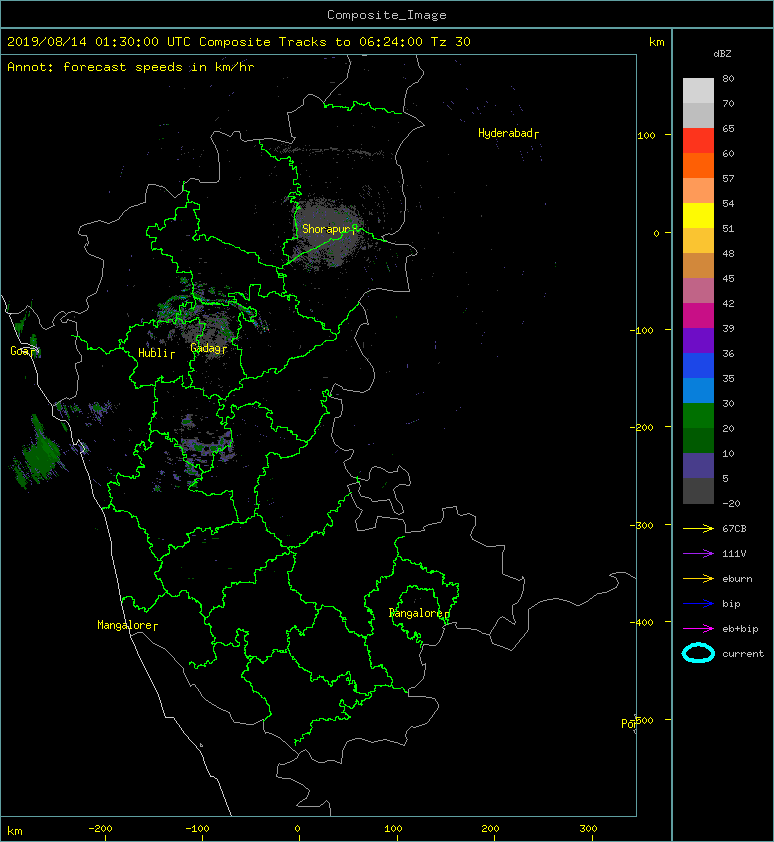Pick the dark gray 5 dBZ swatch
Viewport: 774px width, 842px height.
point(698,490)
